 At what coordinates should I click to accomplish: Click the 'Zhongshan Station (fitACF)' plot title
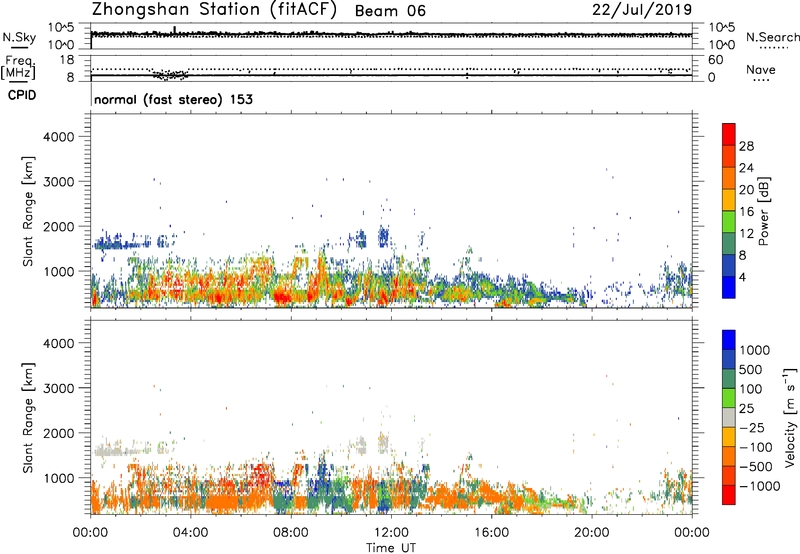(x=214, y=10)
